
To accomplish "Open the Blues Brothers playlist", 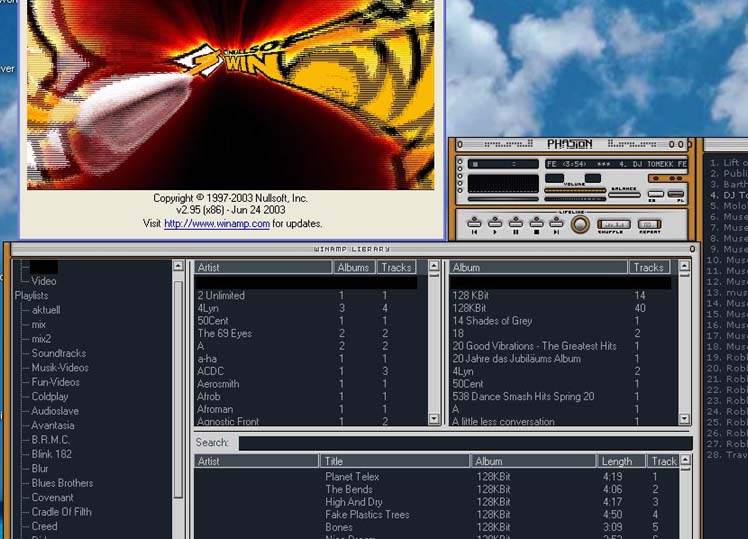I will [62, 483].
